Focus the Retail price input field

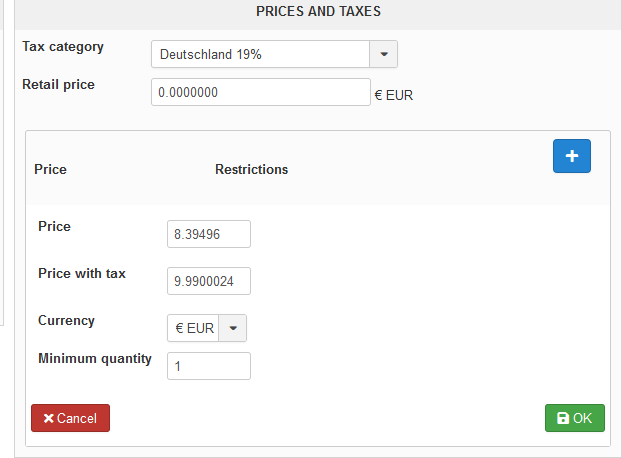coord(260,93)
